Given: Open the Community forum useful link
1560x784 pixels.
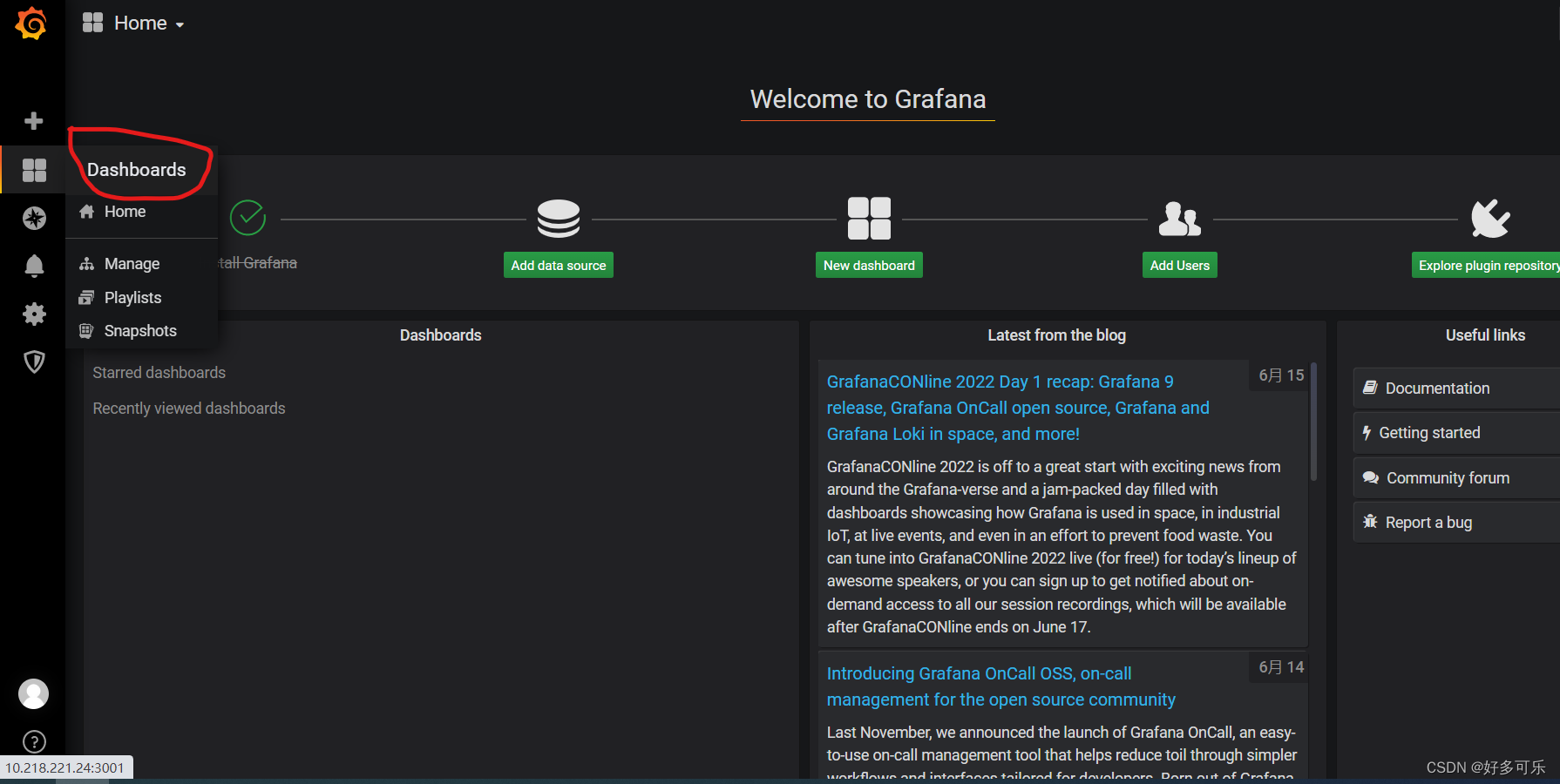Looking at the screenshot, I should [1456, 478].
